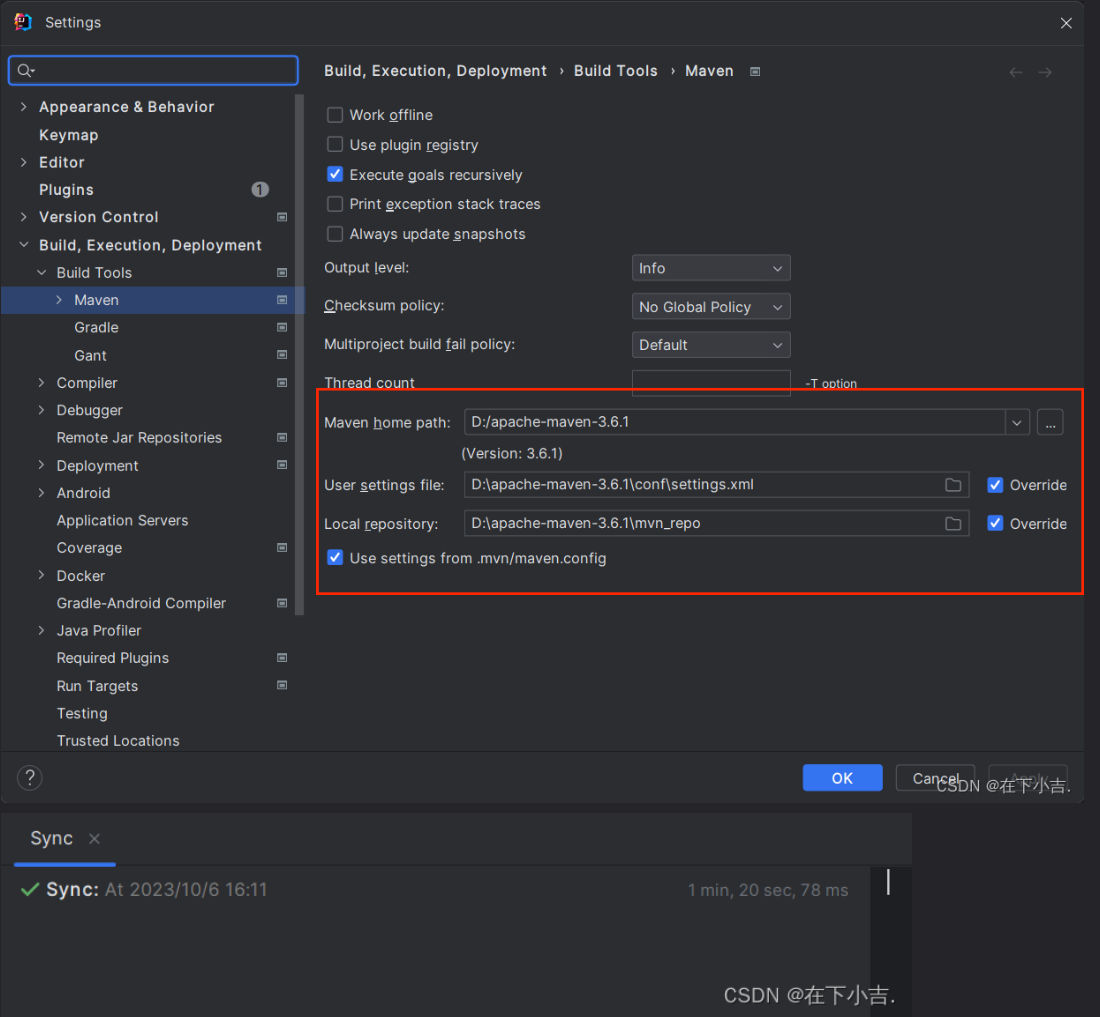1100x1017 pixels.
Task: Select Testing in settings tree
Action: tap(82, 713)
